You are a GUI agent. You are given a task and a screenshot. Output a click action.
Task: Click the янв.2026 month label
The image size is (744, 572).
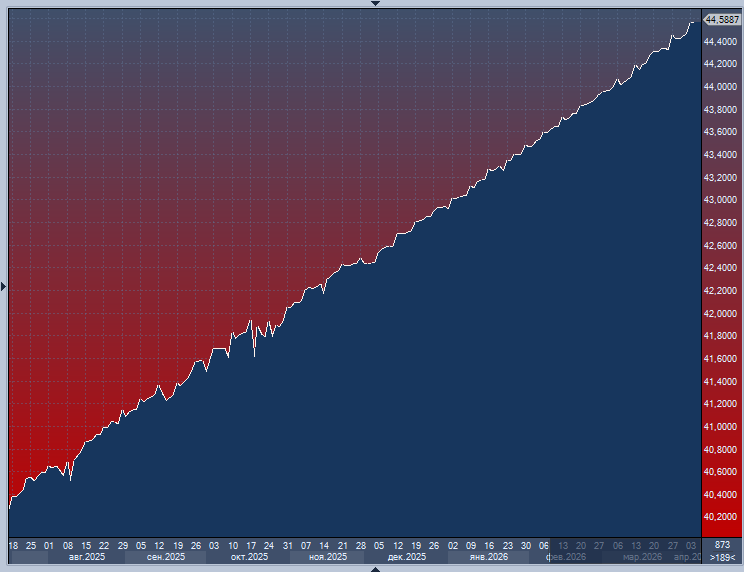(490, 557)
